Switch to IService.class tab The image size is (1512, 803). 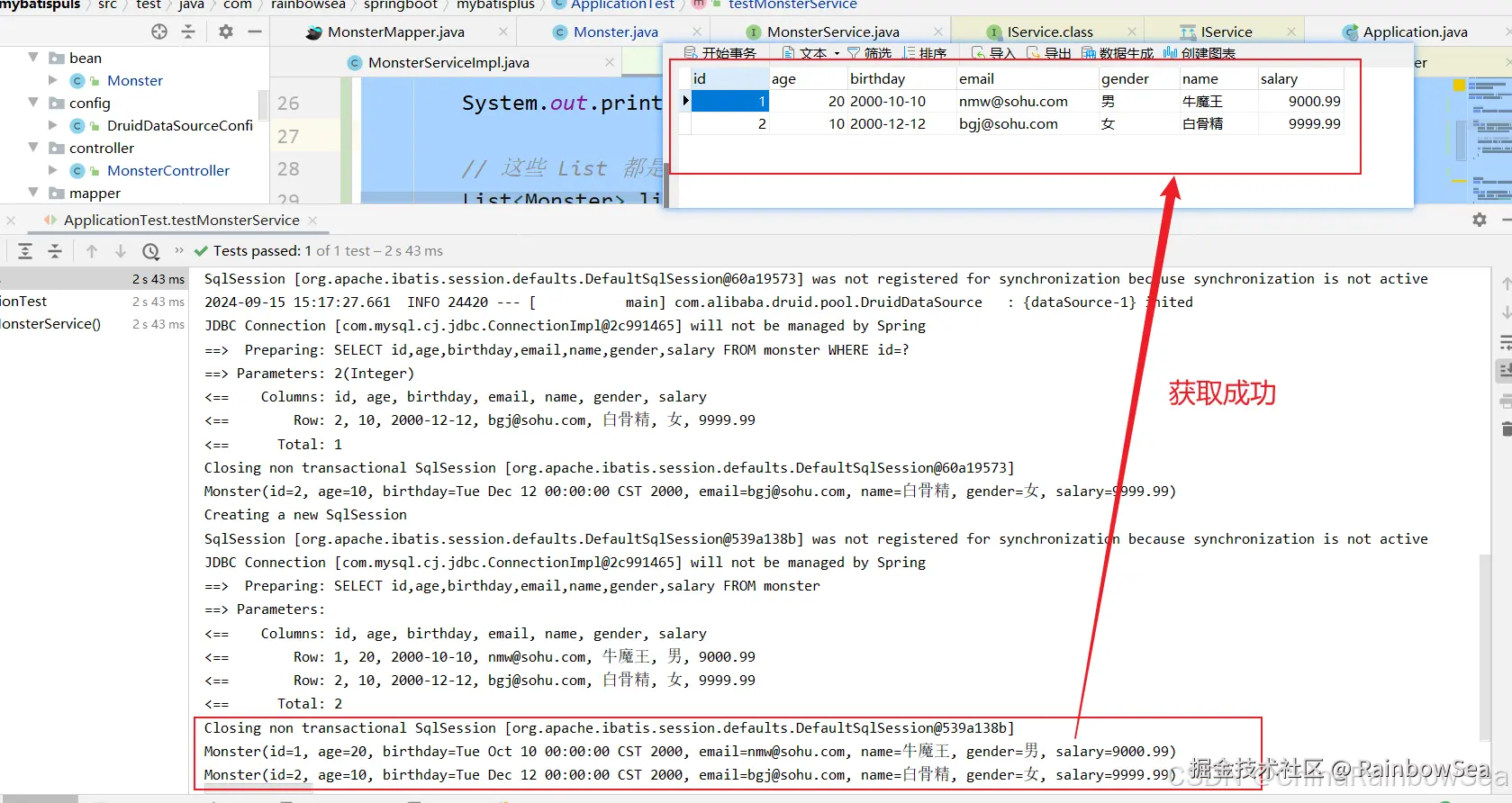pos(1050,32)
